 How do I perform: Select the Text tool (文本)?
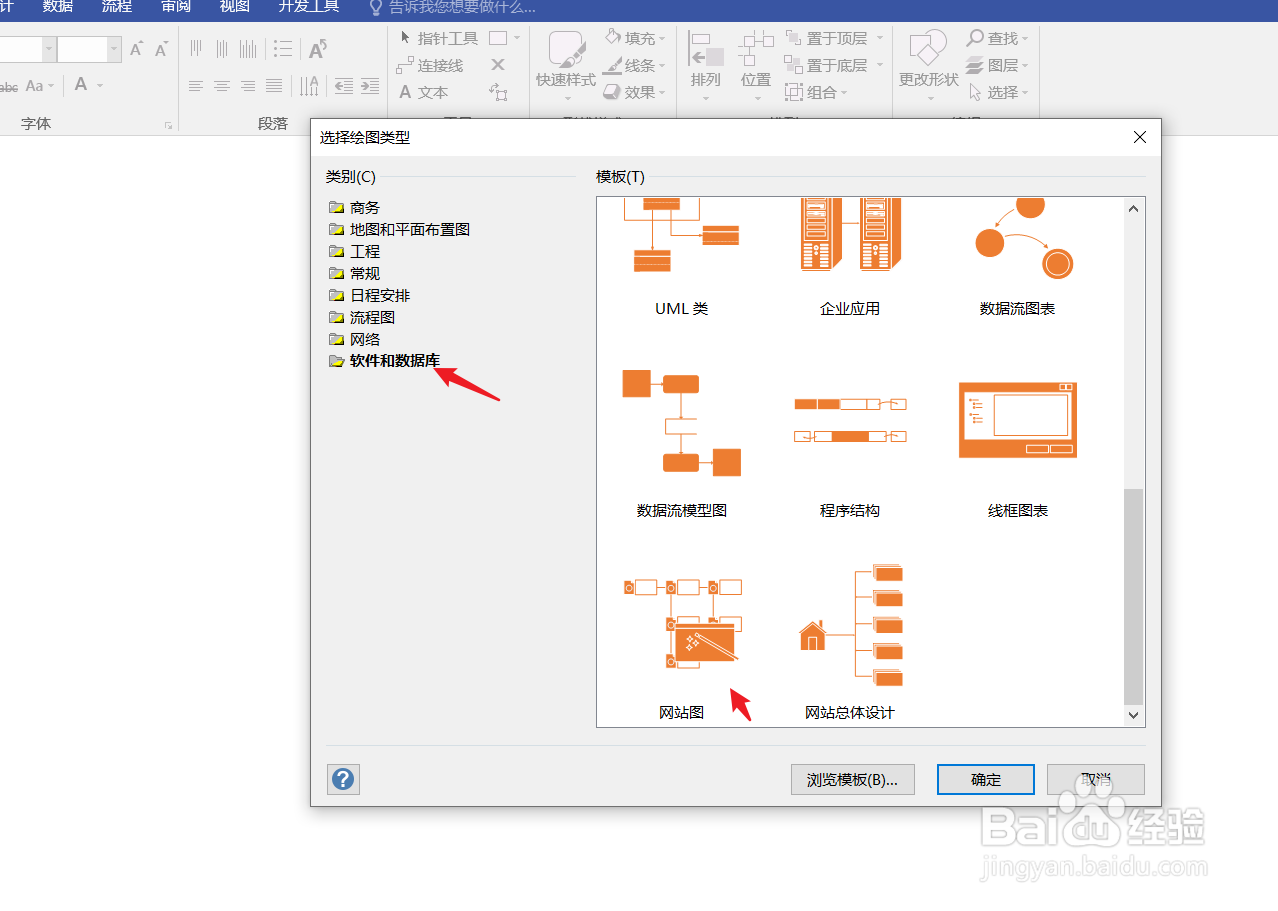[423, 92]
